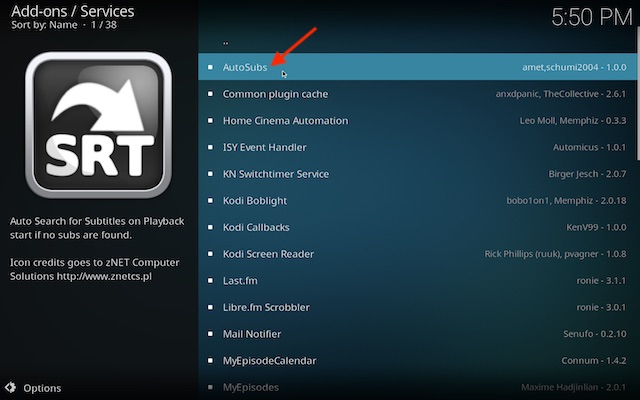Click bullet icon beside Kodi Callbacks
The width and height of the screenshot is (640, 400).
pyautogui.click(x=210, y=227)
